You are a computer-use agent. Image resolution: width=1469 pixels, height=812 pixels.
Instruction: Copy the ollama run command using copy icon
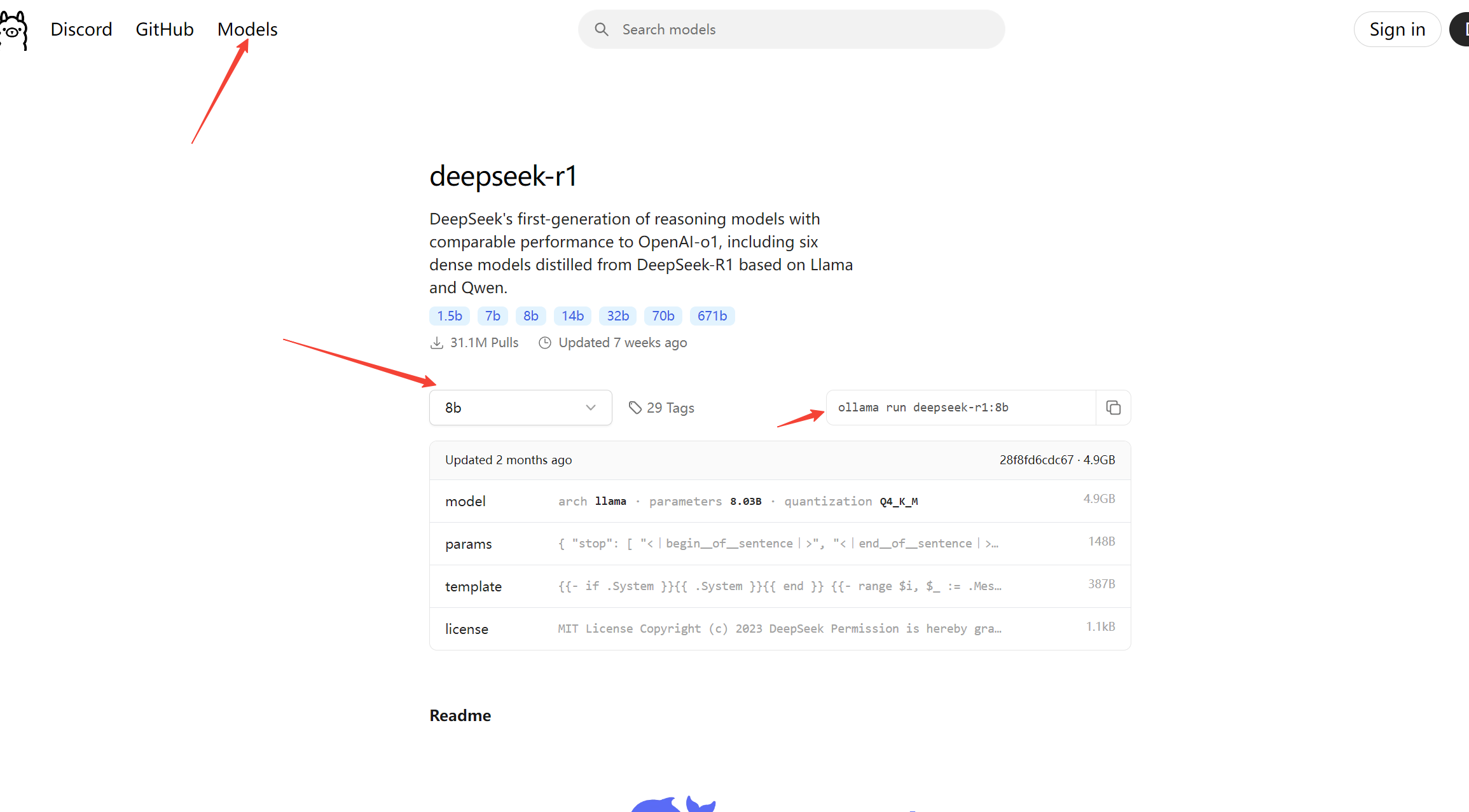pyautogui.click(x=1113, y=408)
